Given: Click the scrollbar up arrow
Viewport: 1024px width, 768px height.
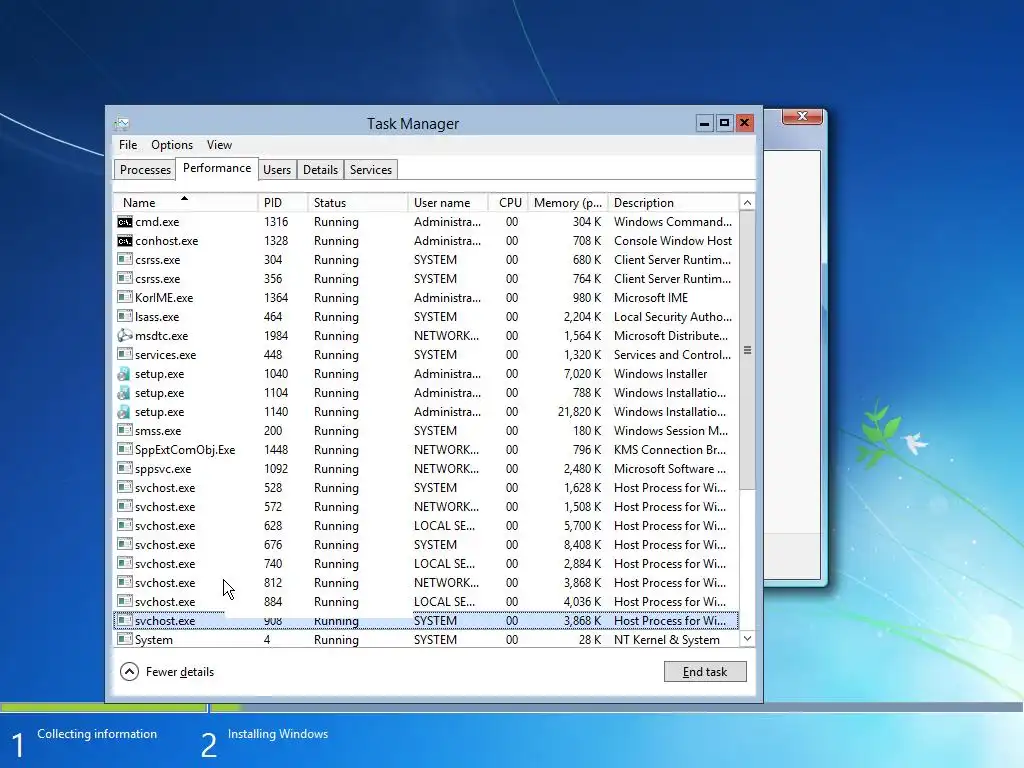Looking at the screenshot, I should [747, 202].
